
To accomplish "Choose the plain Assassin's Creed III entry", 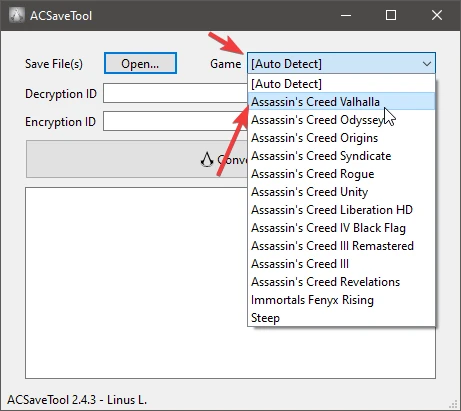I will 341,264.
